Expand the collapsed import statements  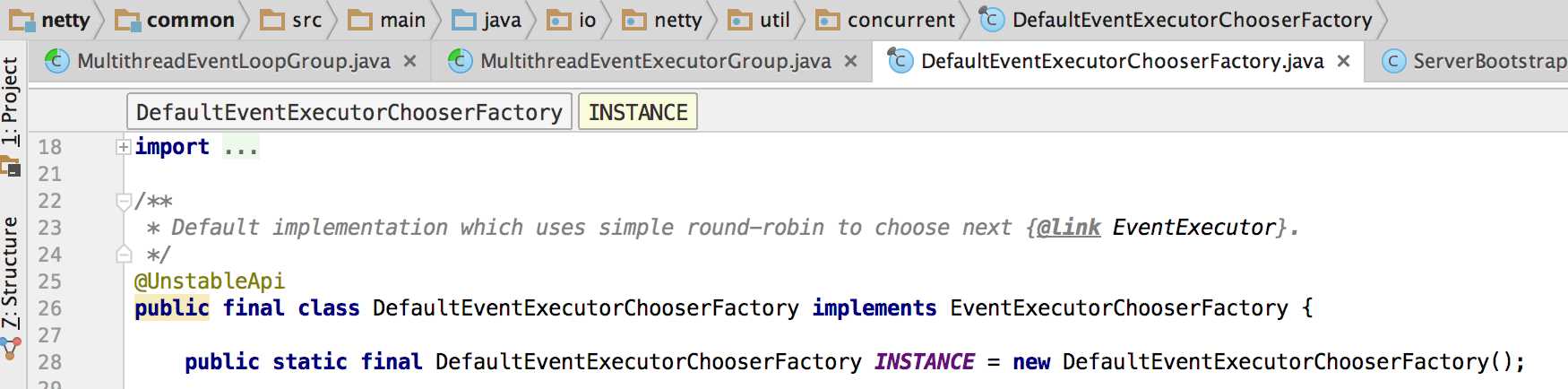(124, 147)
